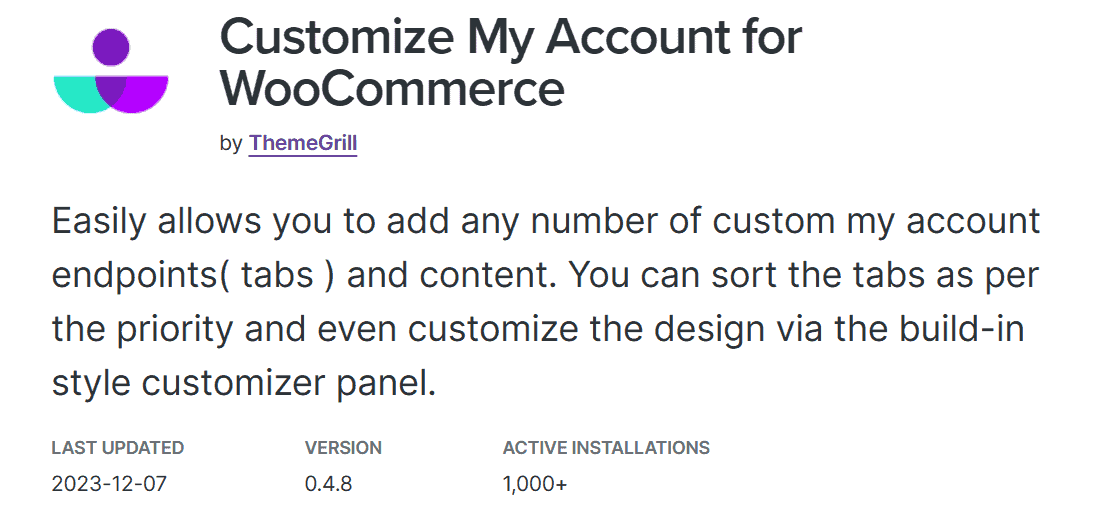Click the 'Customize My Account for' title line

click(510, 37)
